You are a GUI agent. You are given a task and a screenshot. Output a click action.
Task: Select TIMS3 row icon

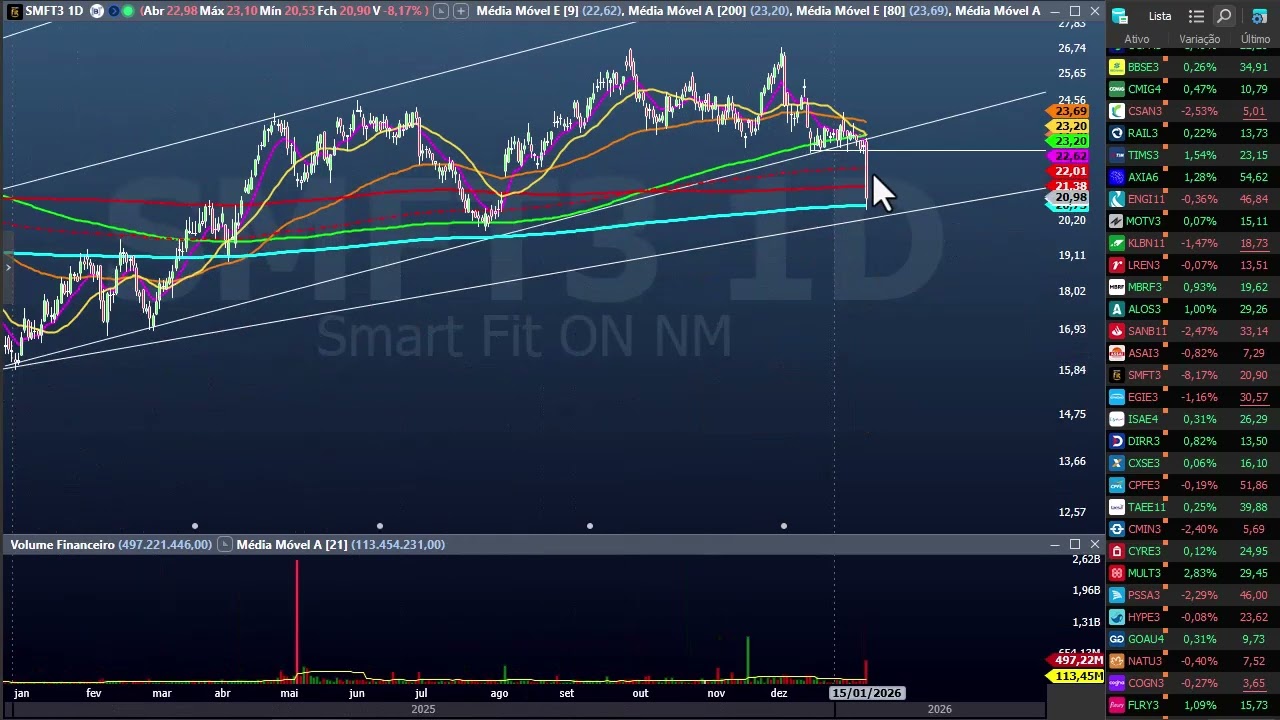point(1117,155)
